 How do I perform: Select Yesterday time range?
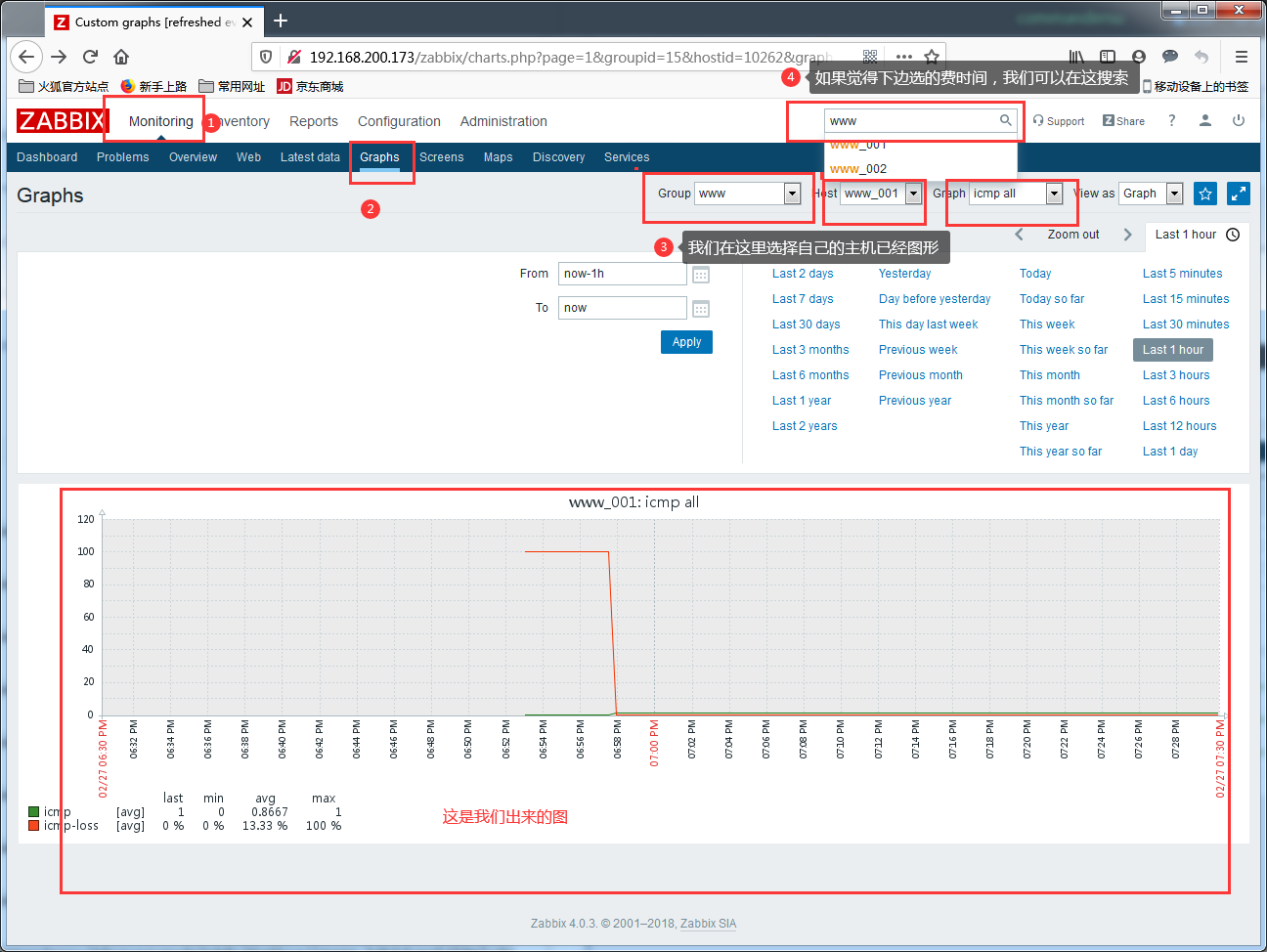(x=904, y=274)
